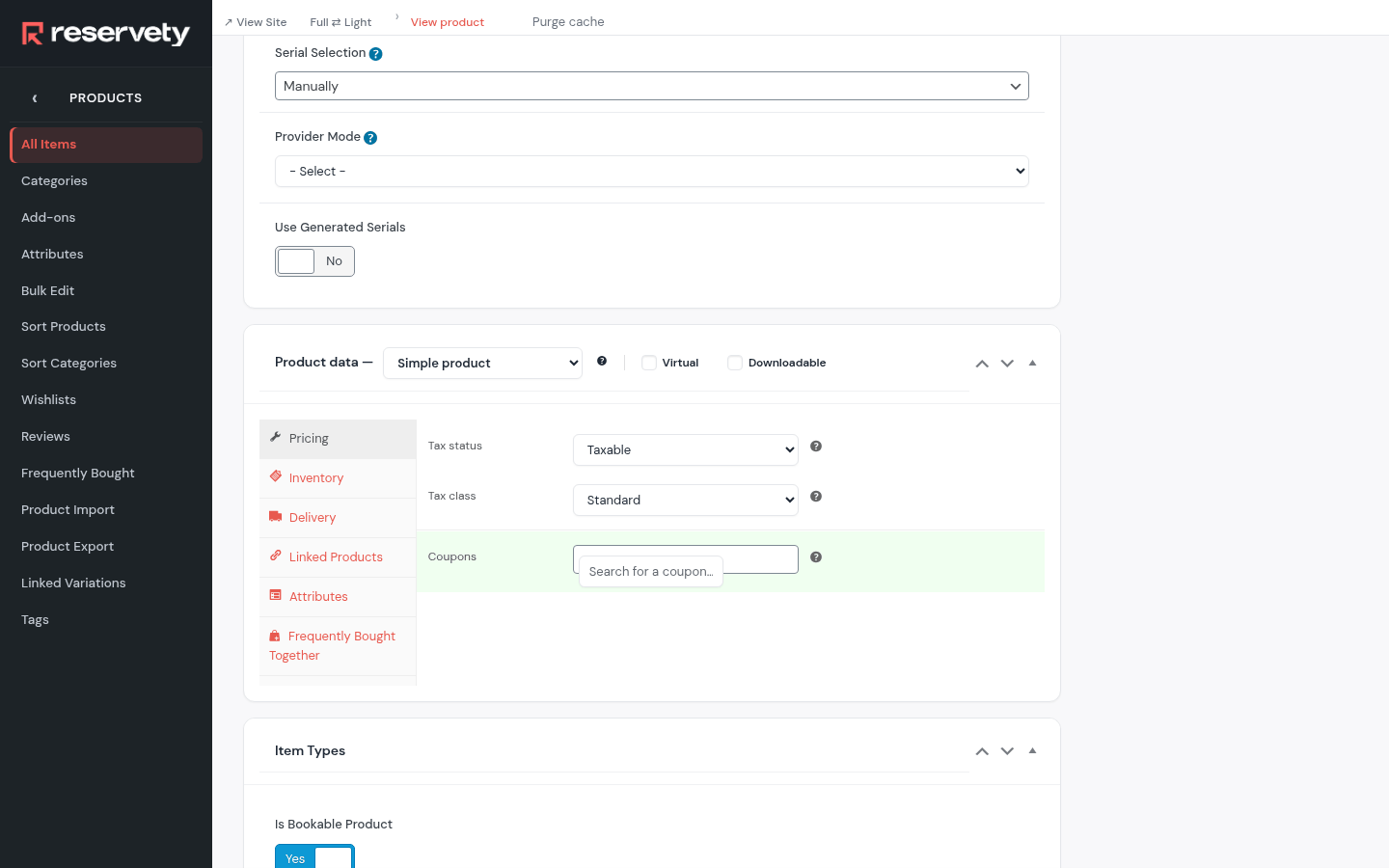Collapse the Product data panel triangle
This screenshot has height=868, width=1389.
(1032, 364)
